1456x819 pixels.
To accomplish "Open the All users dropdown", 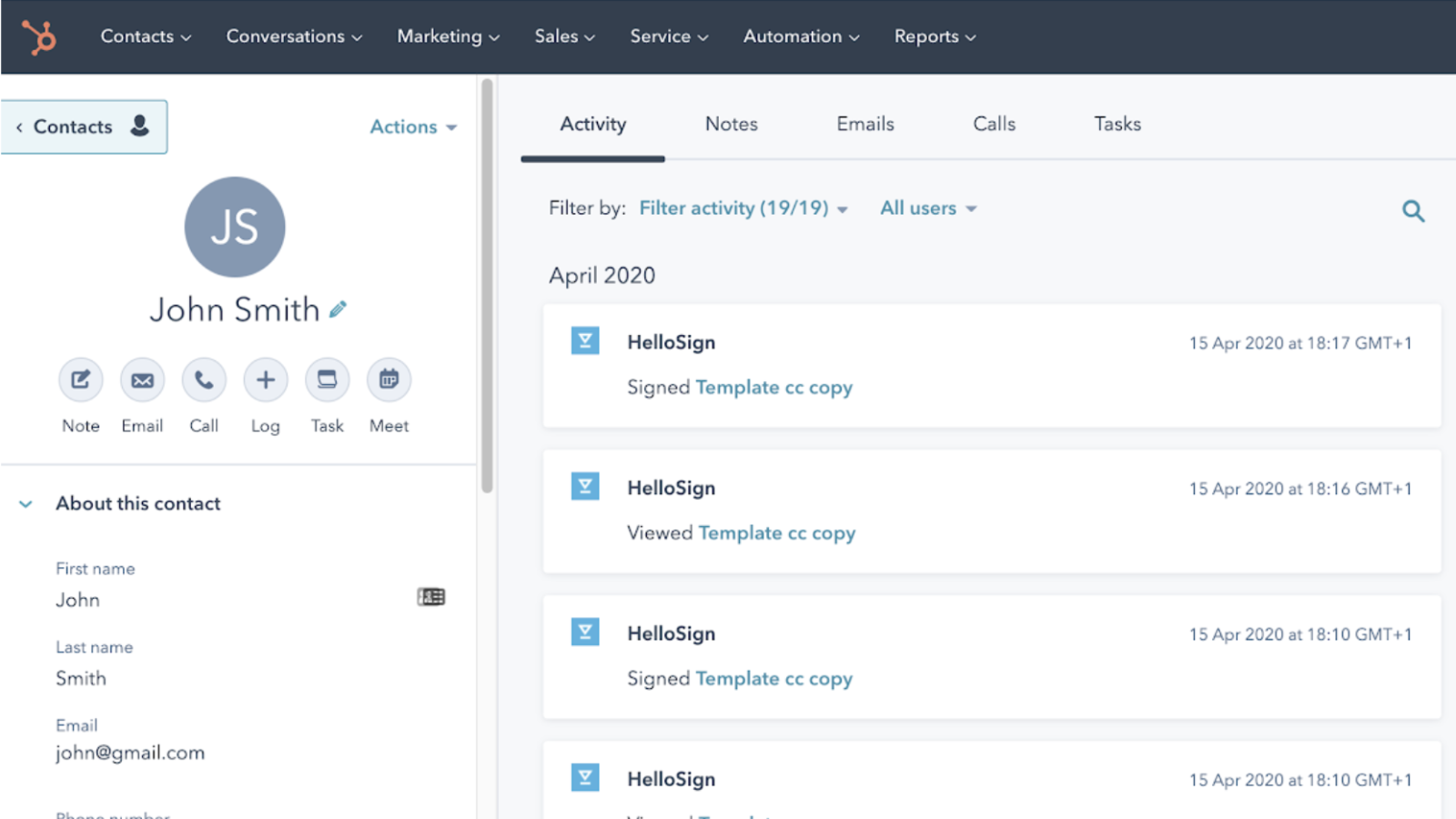I will coord(927,207).
